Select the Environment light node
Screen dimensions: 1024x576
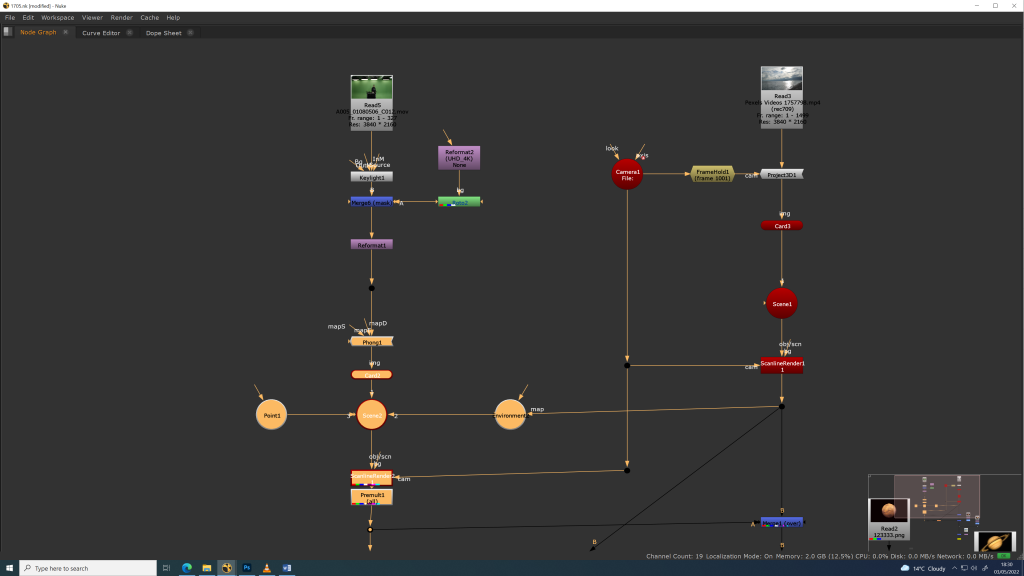pos(510,415)
